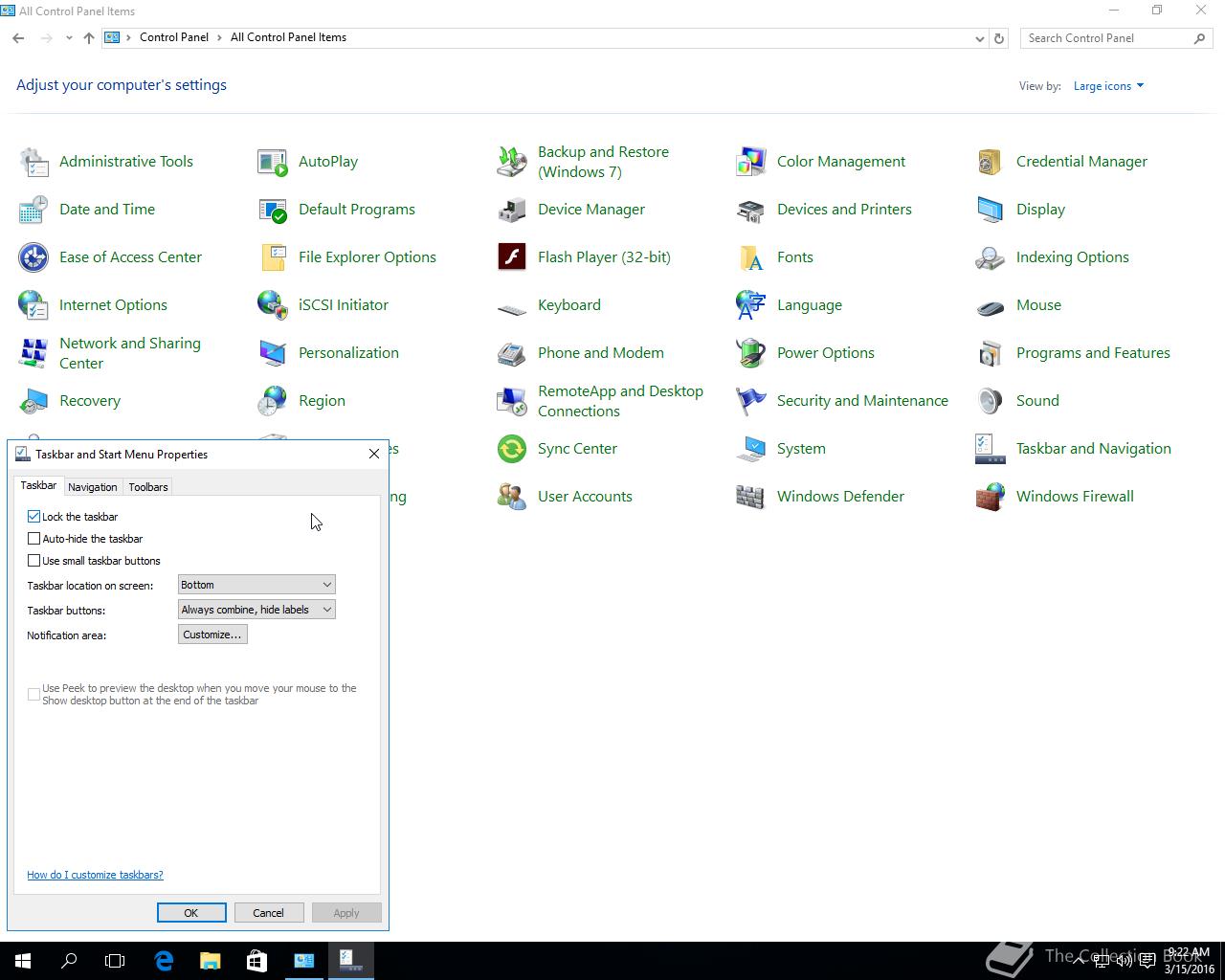Open Taskbar buttons combine dropdown
Image resolution: width=1225 pixels, height=980 pixels.
point(256,610)
